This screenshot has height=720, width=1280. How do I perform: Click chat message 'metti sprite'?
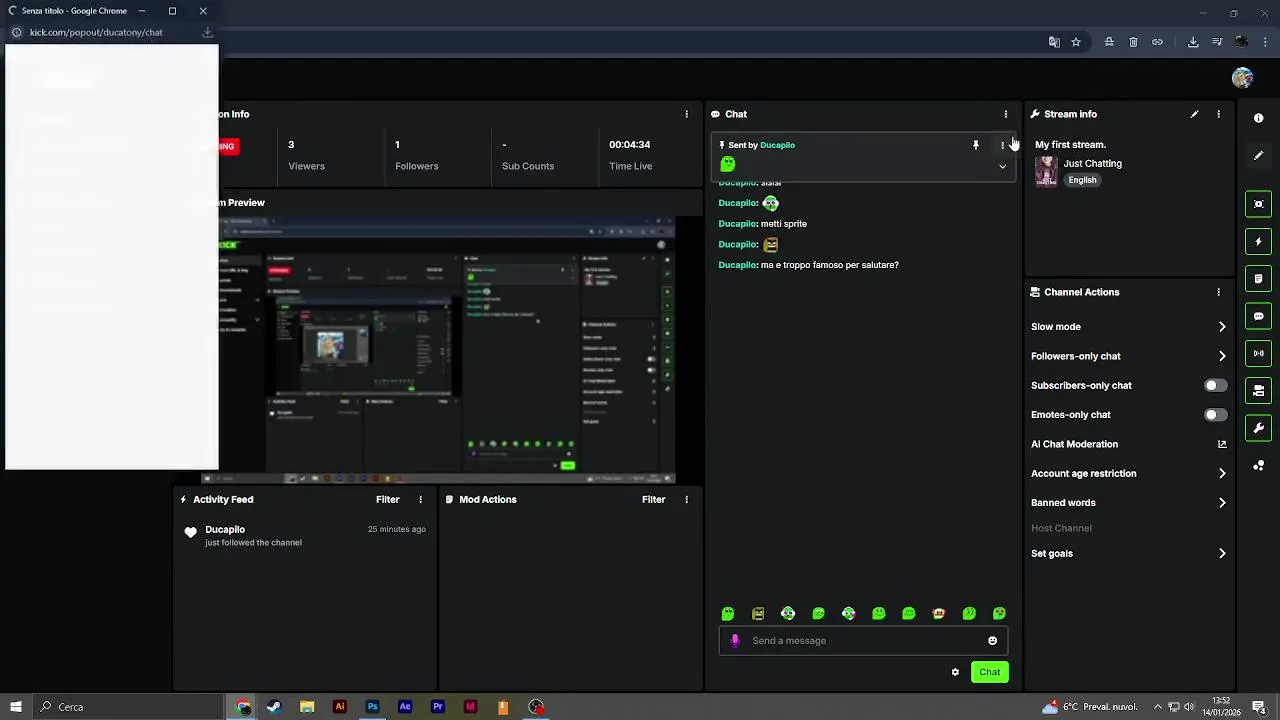pos(784,224)
